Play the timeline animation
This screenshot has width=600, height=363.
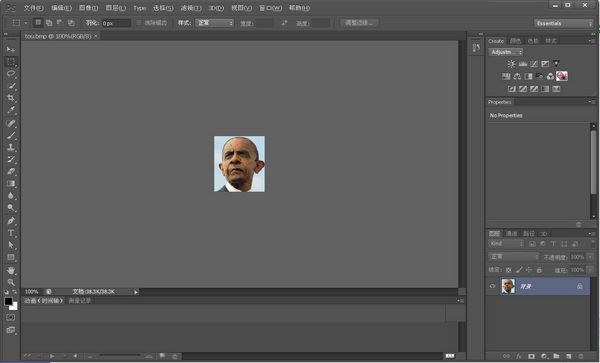click(52, 356)
